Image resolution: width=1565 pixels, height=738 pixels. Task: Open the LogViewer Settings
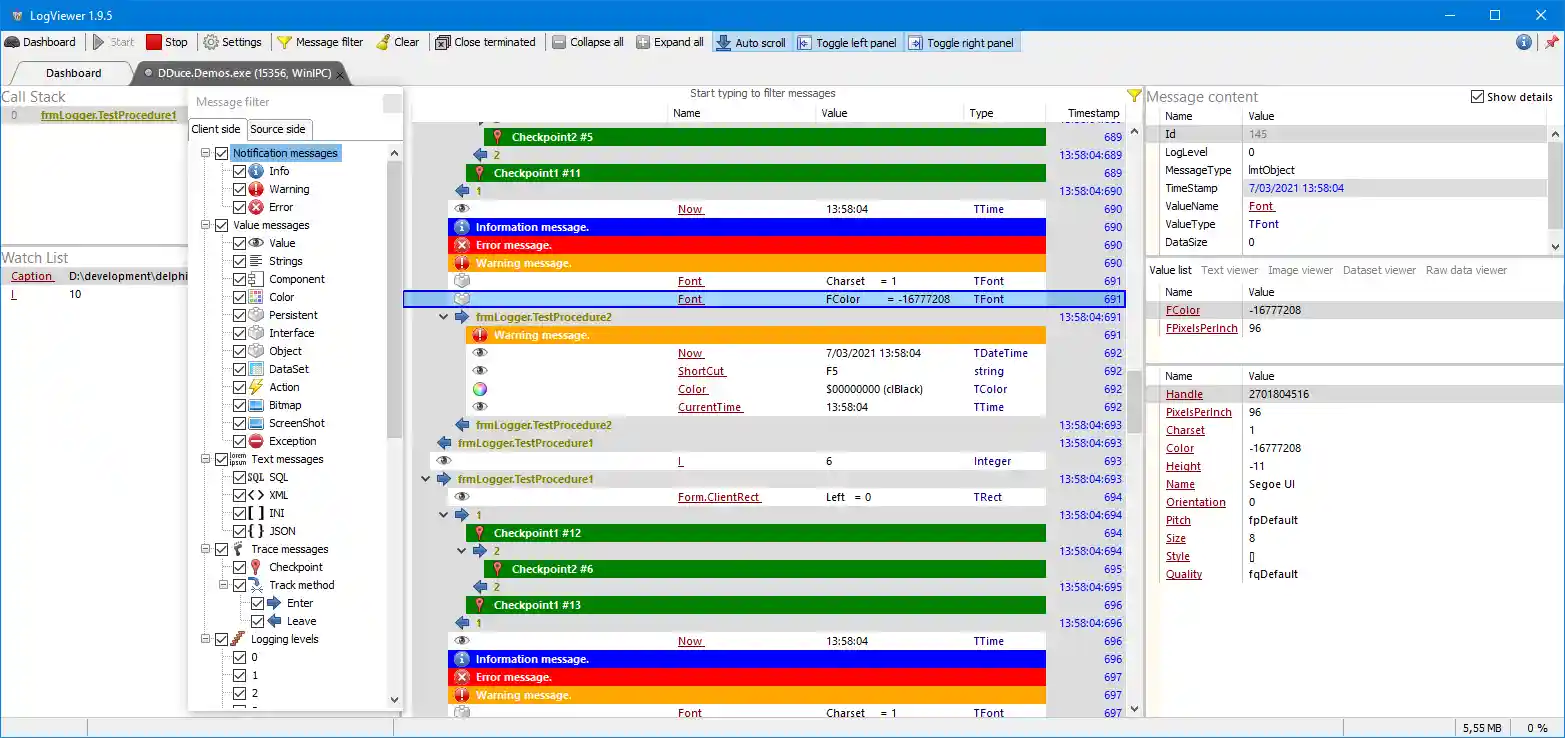point(233,42)
